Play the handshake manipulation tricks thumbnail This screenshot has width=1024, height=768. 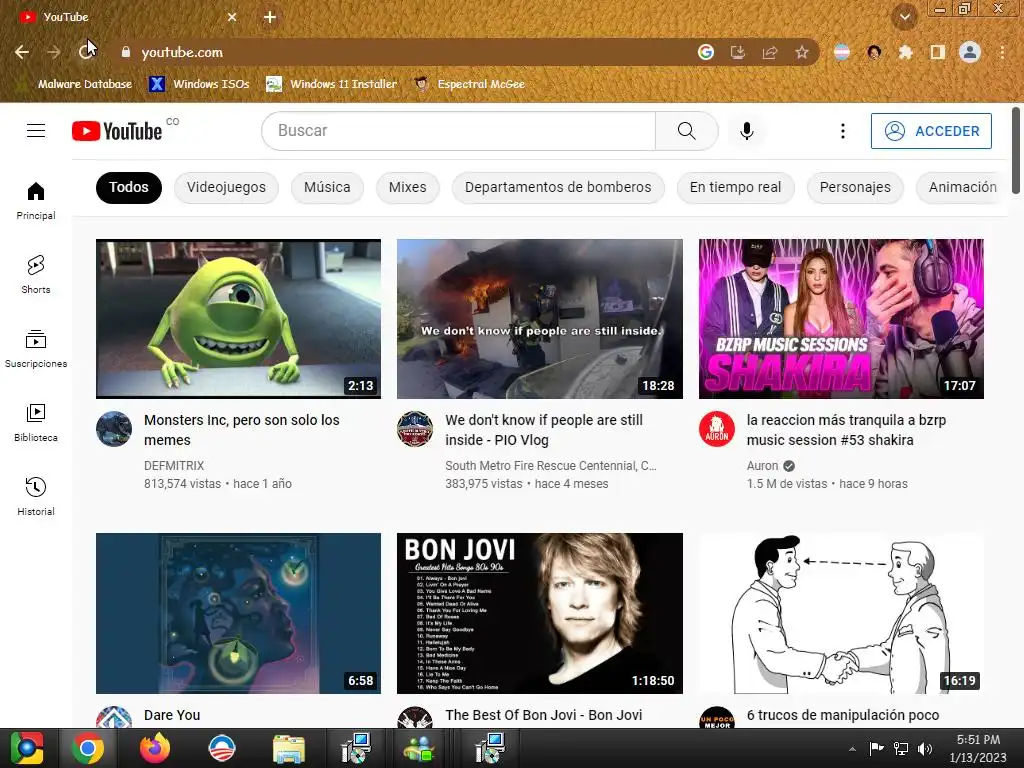pyautogui.click(x=841, y=613)
